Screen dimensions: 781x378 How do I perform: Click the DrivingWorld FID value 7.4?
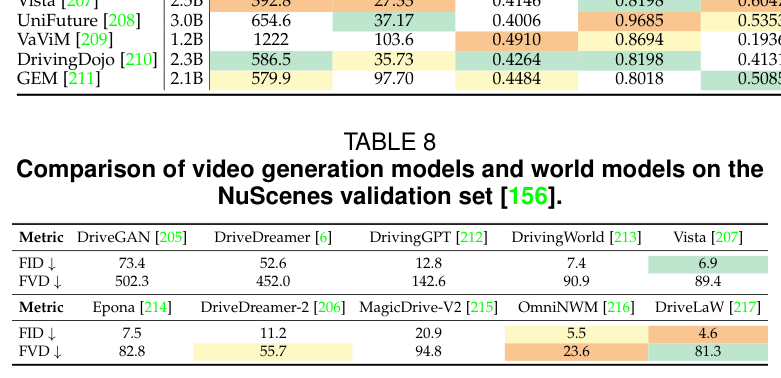(x=576, y=263)
